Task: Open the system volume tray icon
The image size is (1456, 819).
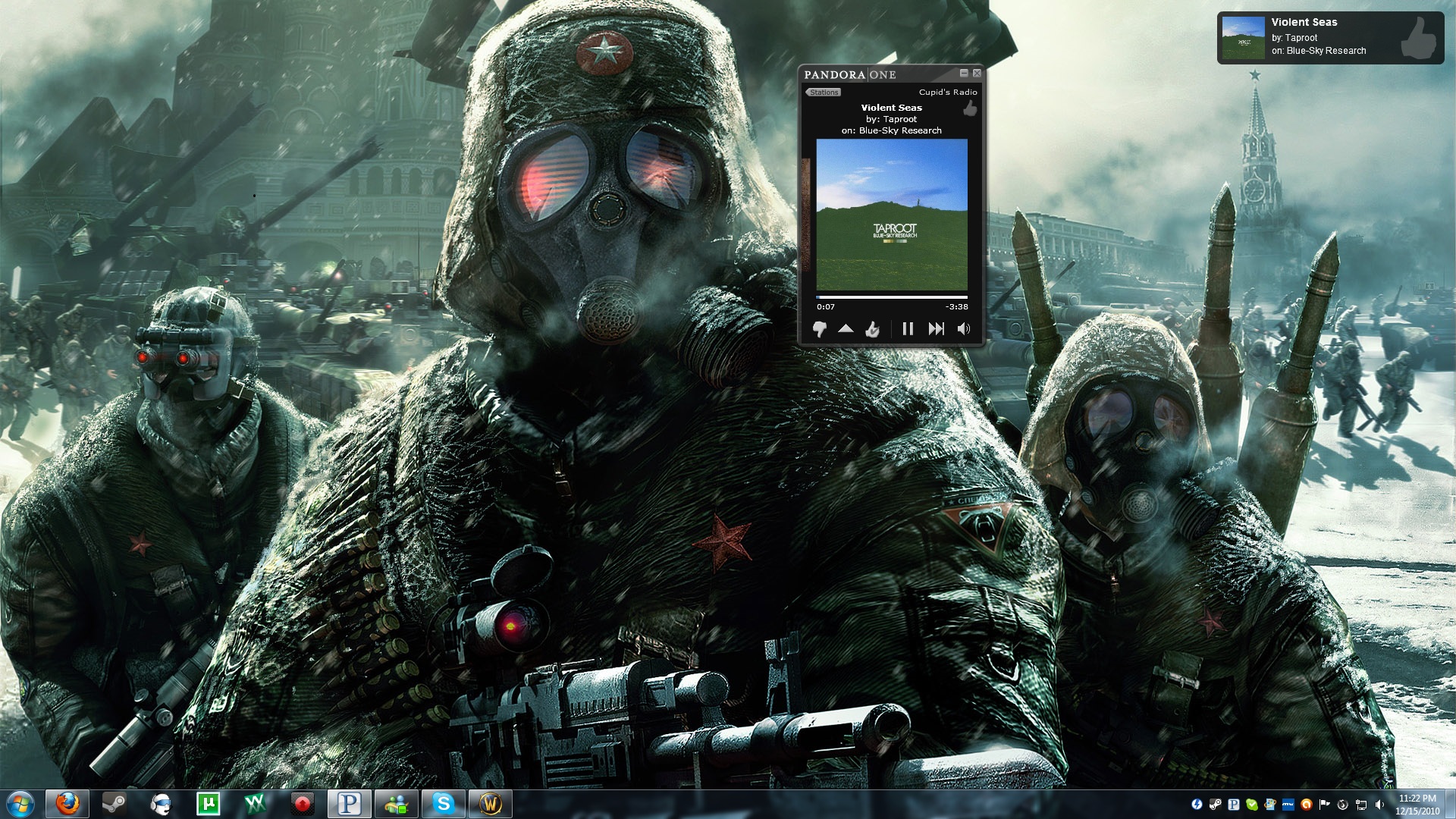Action: tap(1379, 805)
